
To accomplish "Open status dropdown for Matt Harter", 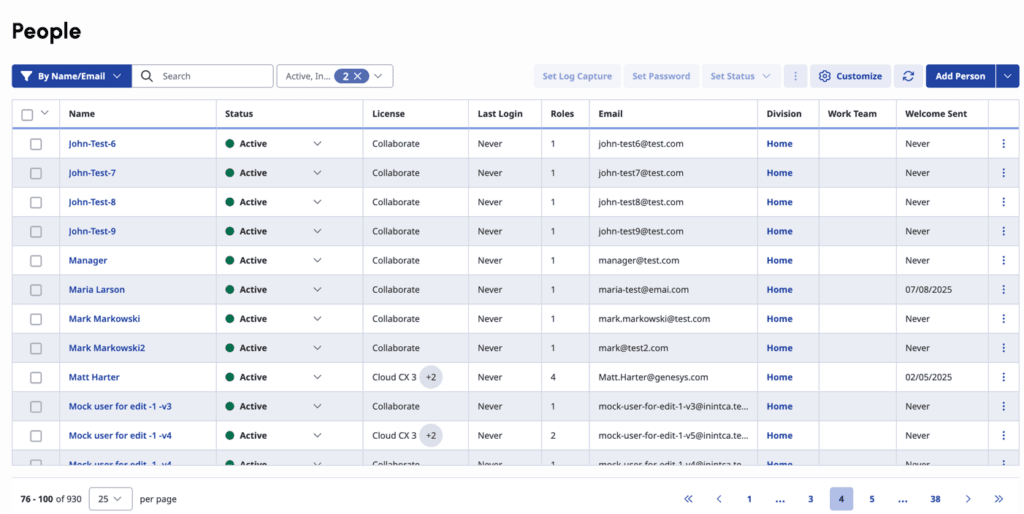I will pos(317,377).
